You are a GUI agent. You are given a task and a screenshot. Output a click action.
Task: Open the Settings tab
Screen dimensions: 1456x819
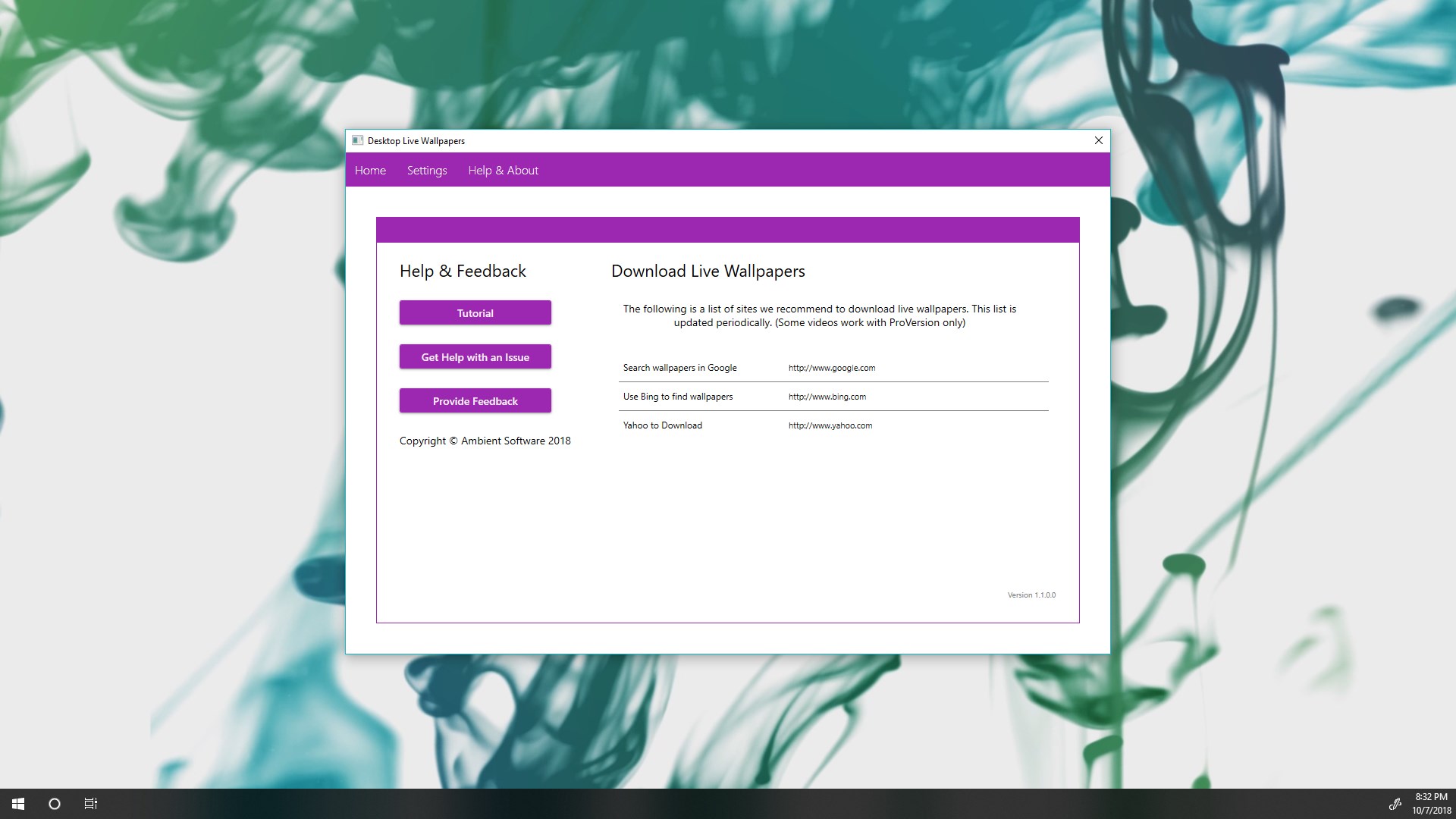(427, 171)
